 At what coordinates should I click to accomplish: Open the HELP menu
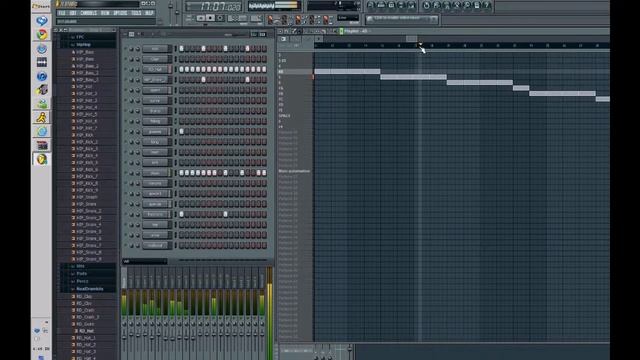pyautogui.click(x=149, y=13)
